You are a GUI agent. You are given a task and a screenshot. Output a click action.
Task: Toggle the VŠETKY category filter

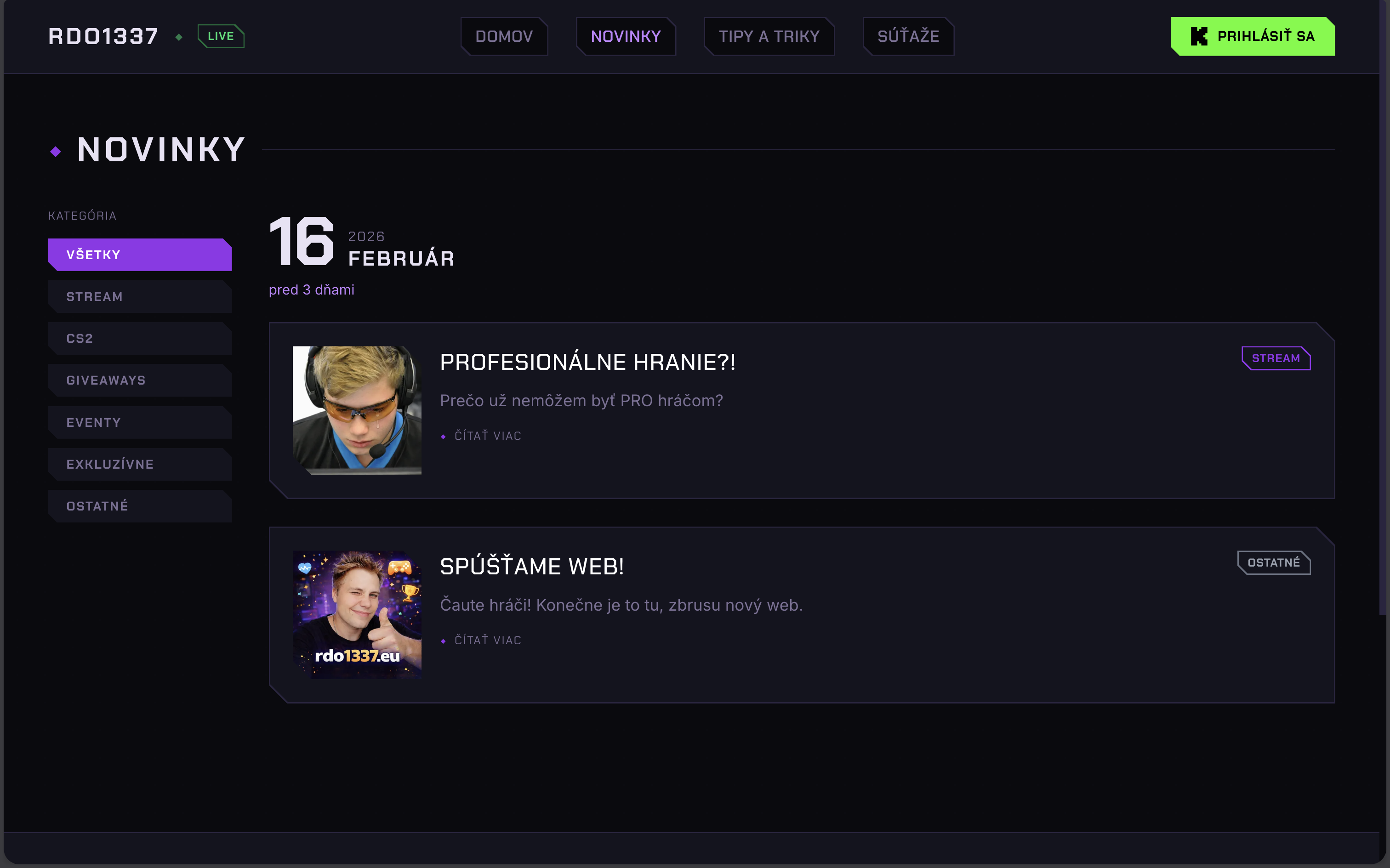(140, 254)
